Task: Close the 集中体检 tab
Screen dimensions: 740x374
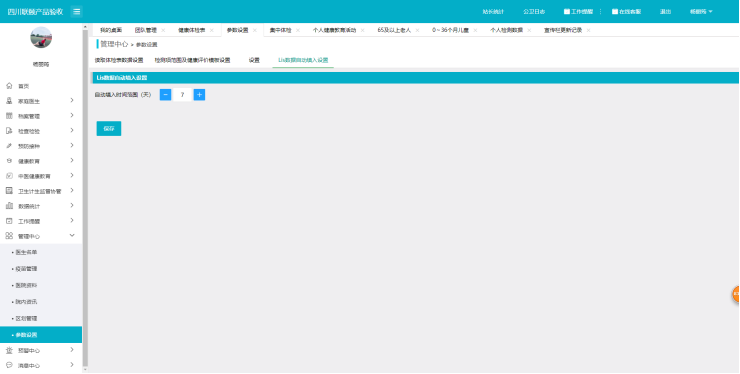Action: pyautogui.click(x=298, y=30)
